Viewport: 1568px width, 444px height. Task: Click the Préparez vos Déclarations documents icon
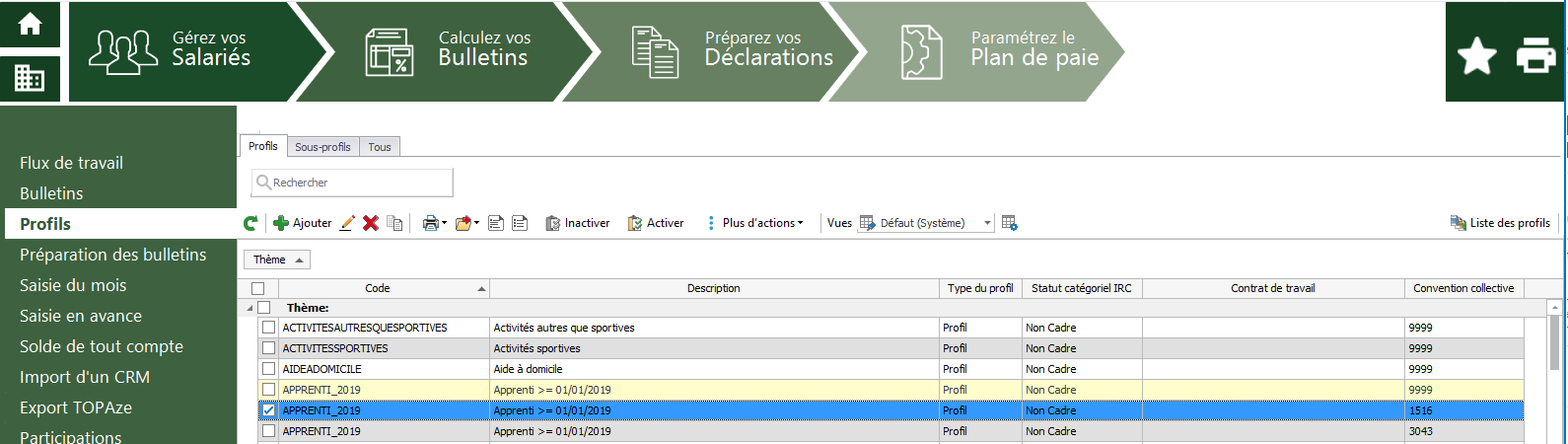[x=655, y=52]
